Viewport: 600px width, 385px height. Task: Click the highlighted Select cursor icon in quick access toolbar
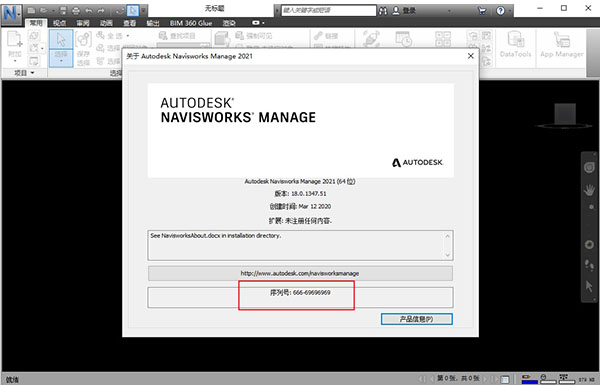coord(133,11)
